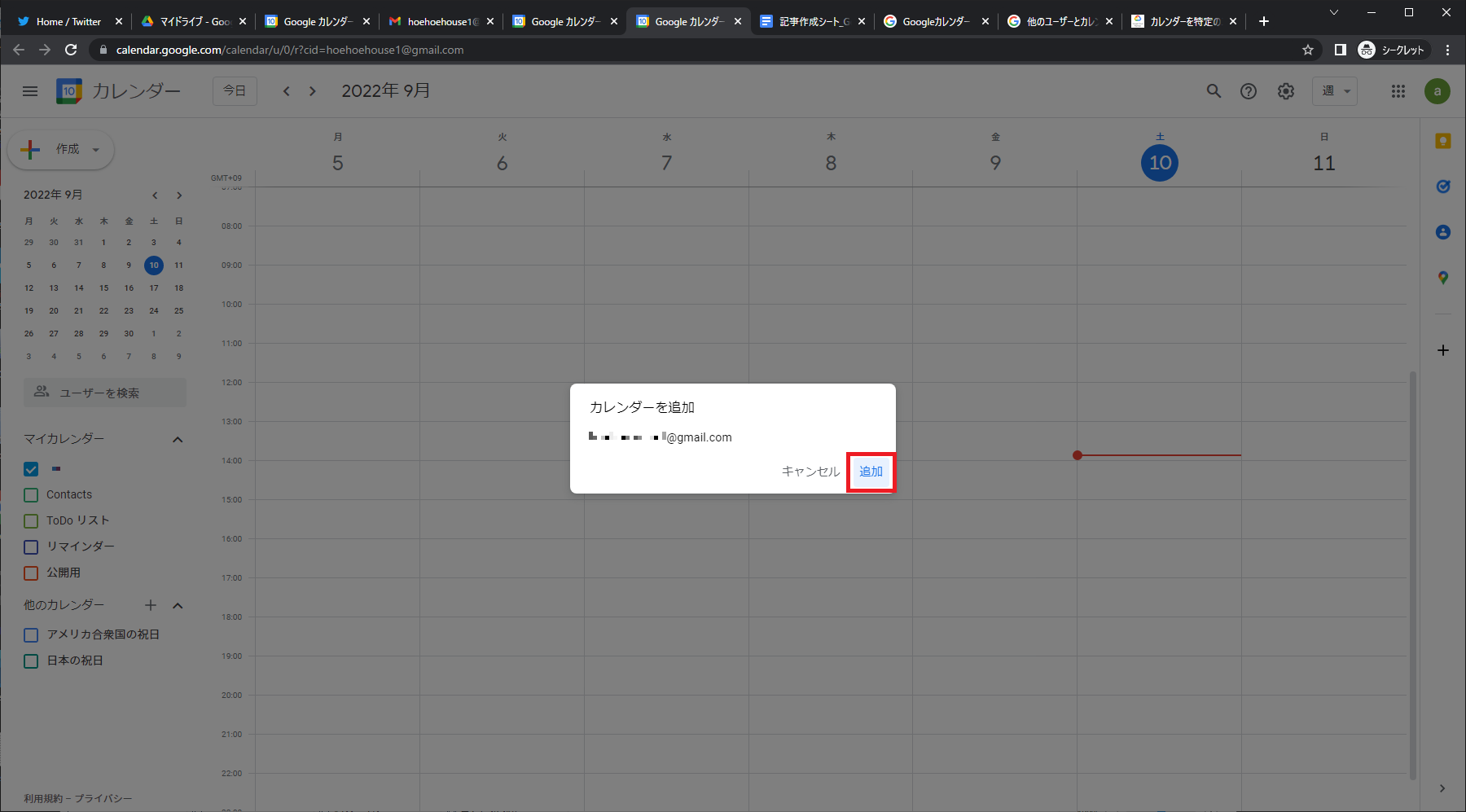Bookmark this page with star icon
This screenshot has width=1466, height=812.
tap(1308, 50)
